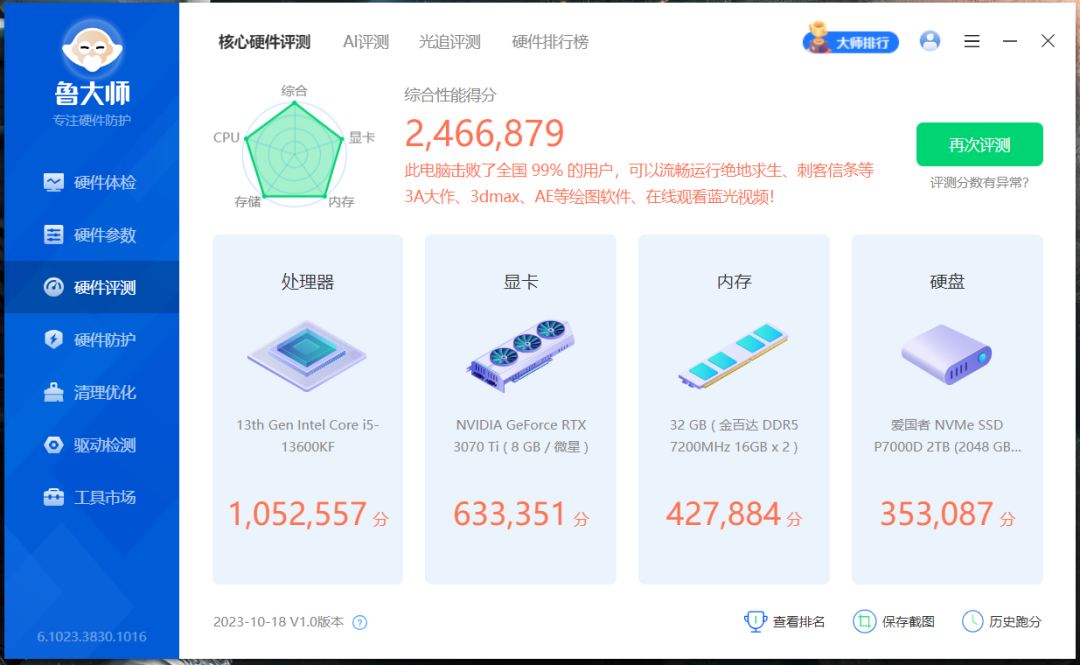Click the 查看排名 trophy icon
This screenshot has height=665, width=1080.
[756, 622]
